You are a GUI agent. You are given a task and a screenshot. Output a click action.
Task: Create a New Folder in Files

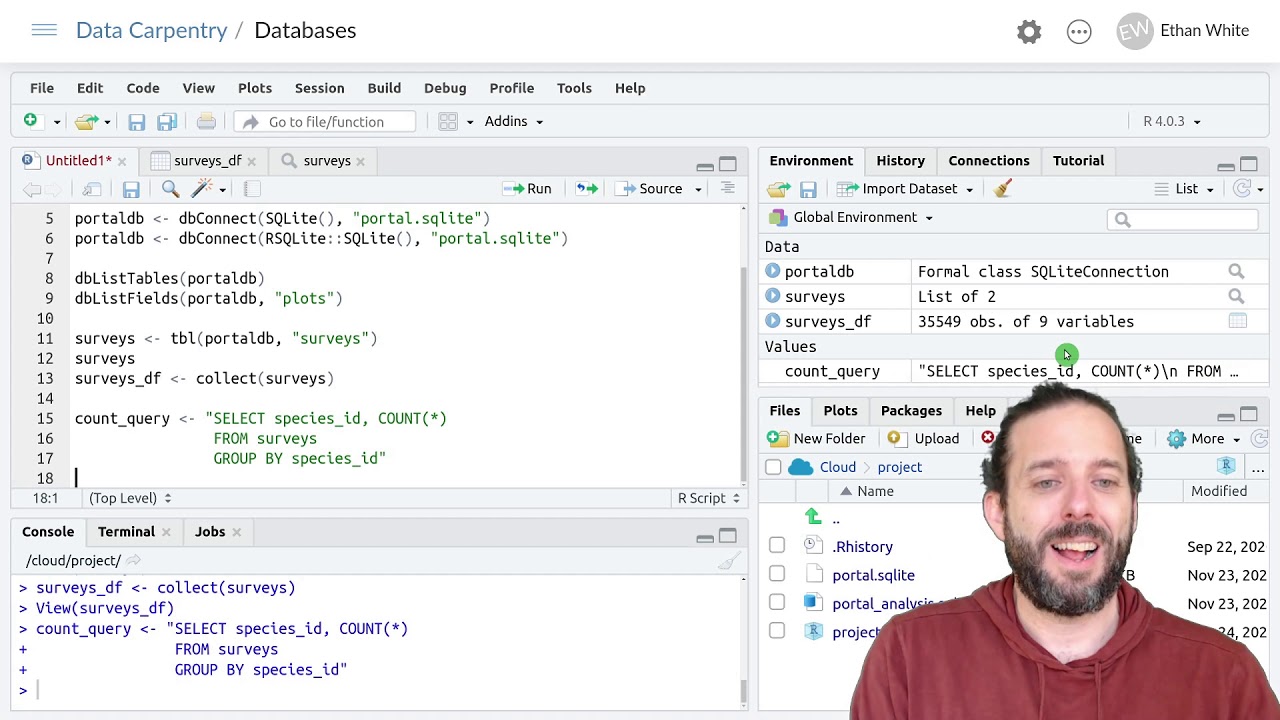click(816, 438)
